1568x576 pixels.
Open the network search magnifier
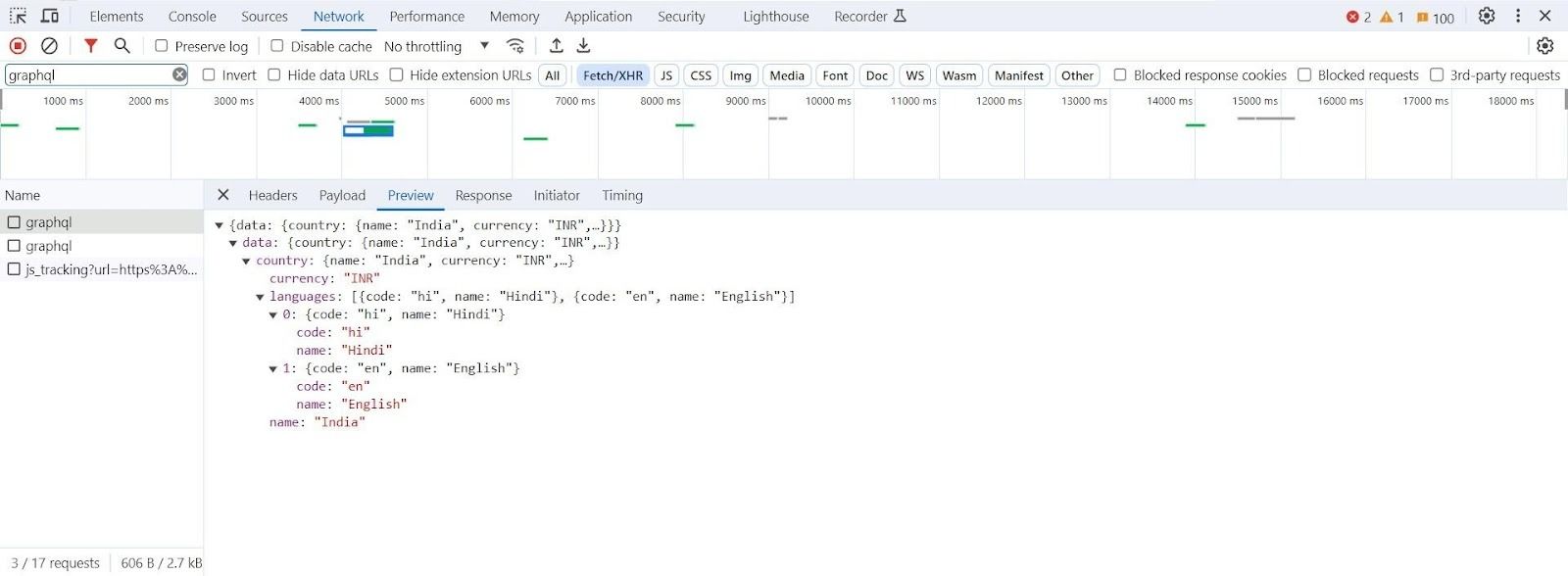tap(122, 45)
